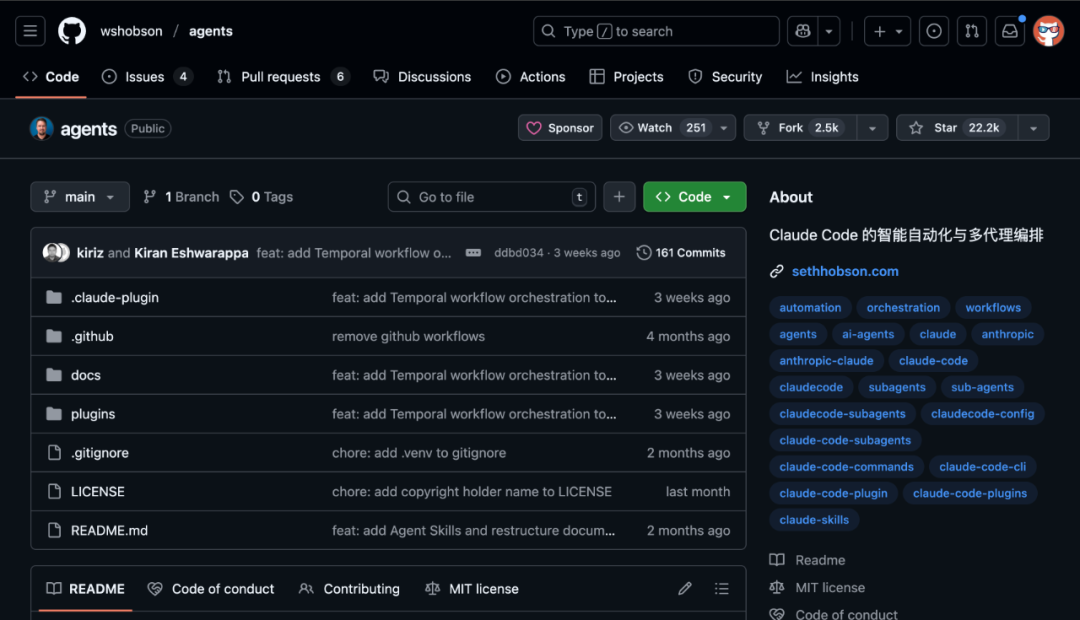Click the add file plus button

(619, 197)
